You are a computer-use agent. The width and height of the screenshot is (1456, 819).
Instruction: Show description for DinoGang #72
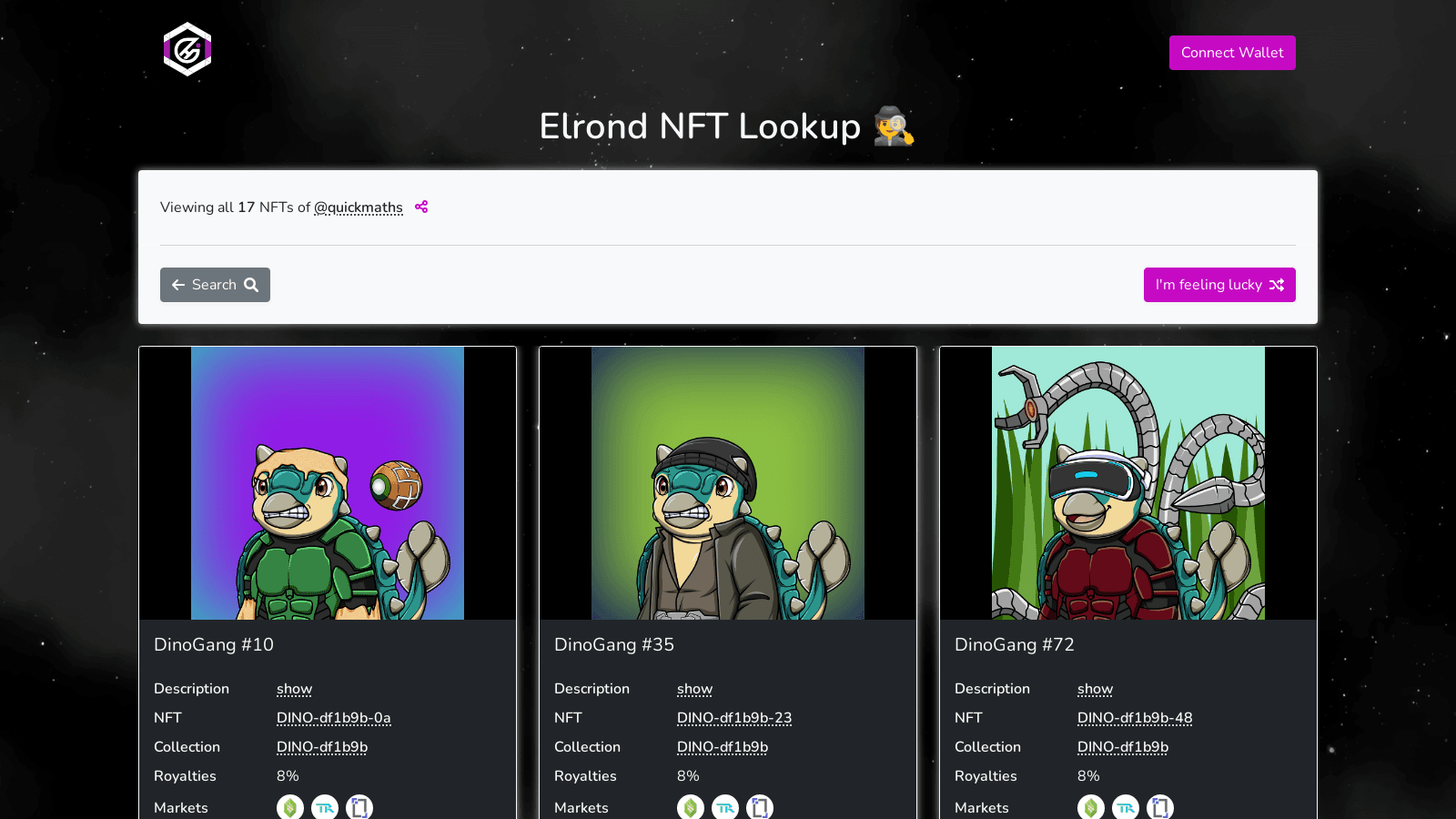point(1095,689)
